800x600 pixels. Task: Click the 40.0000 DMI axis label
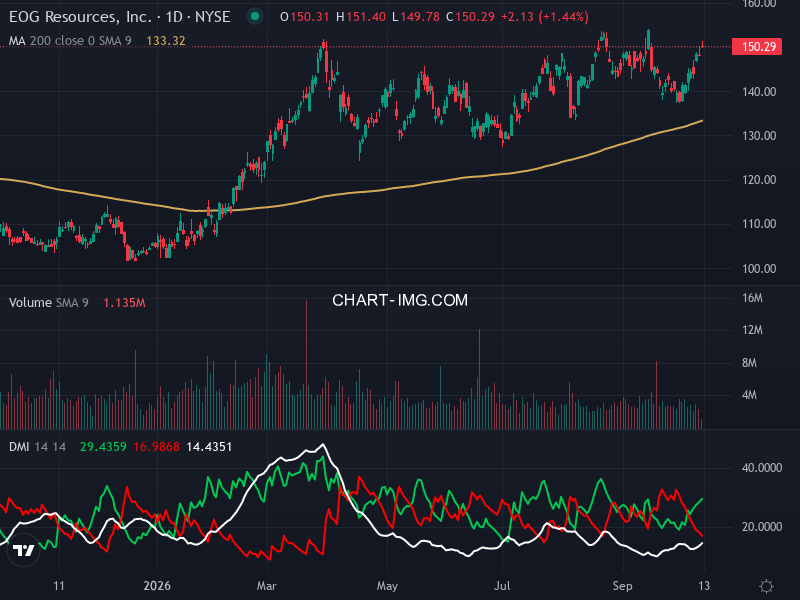click(762, 468)
